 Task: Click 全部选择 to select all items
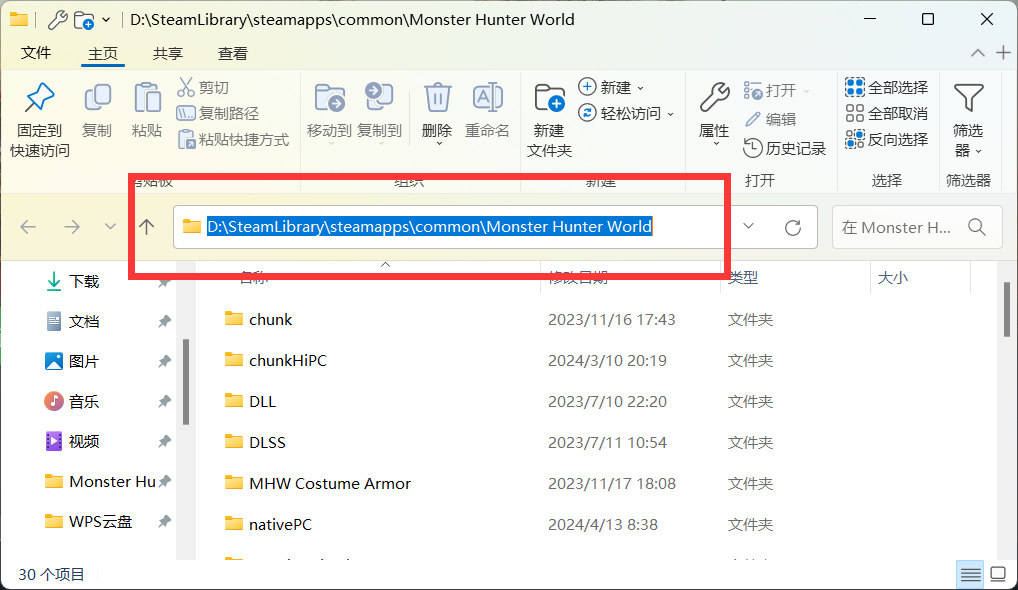886,87
